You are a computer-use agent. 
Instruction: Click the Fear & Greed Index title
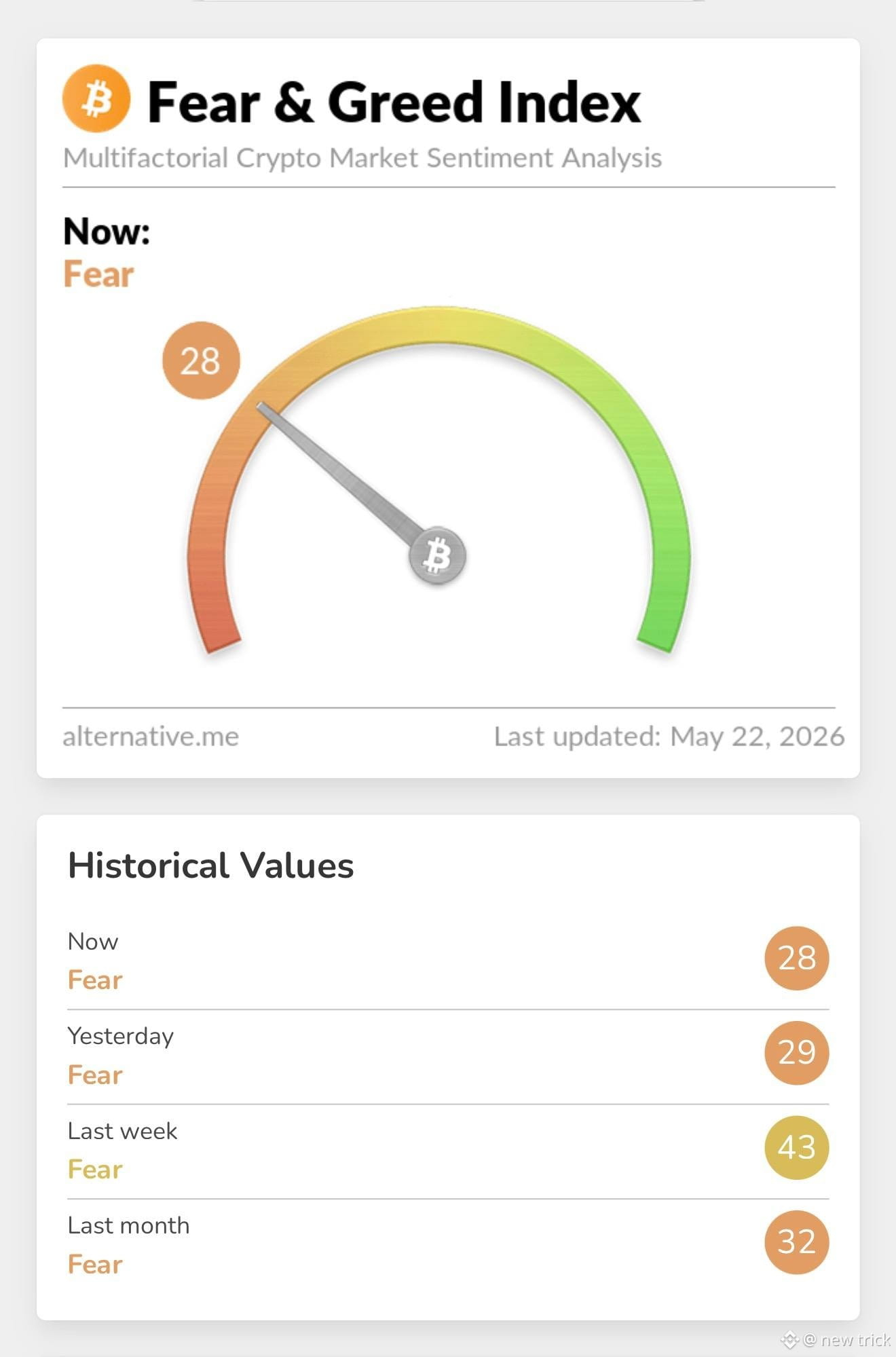(394, 102)
